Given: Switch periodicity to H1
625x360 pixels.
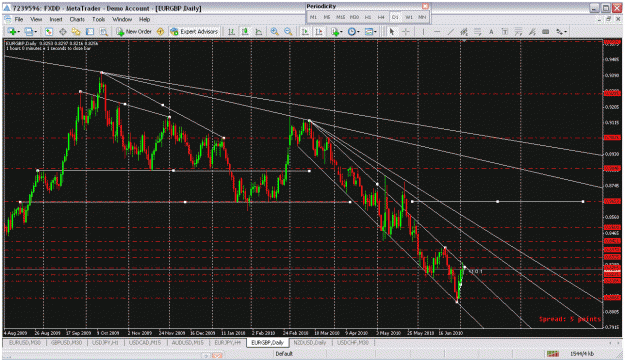Looking at the screenshot, I should coord(368,17).
